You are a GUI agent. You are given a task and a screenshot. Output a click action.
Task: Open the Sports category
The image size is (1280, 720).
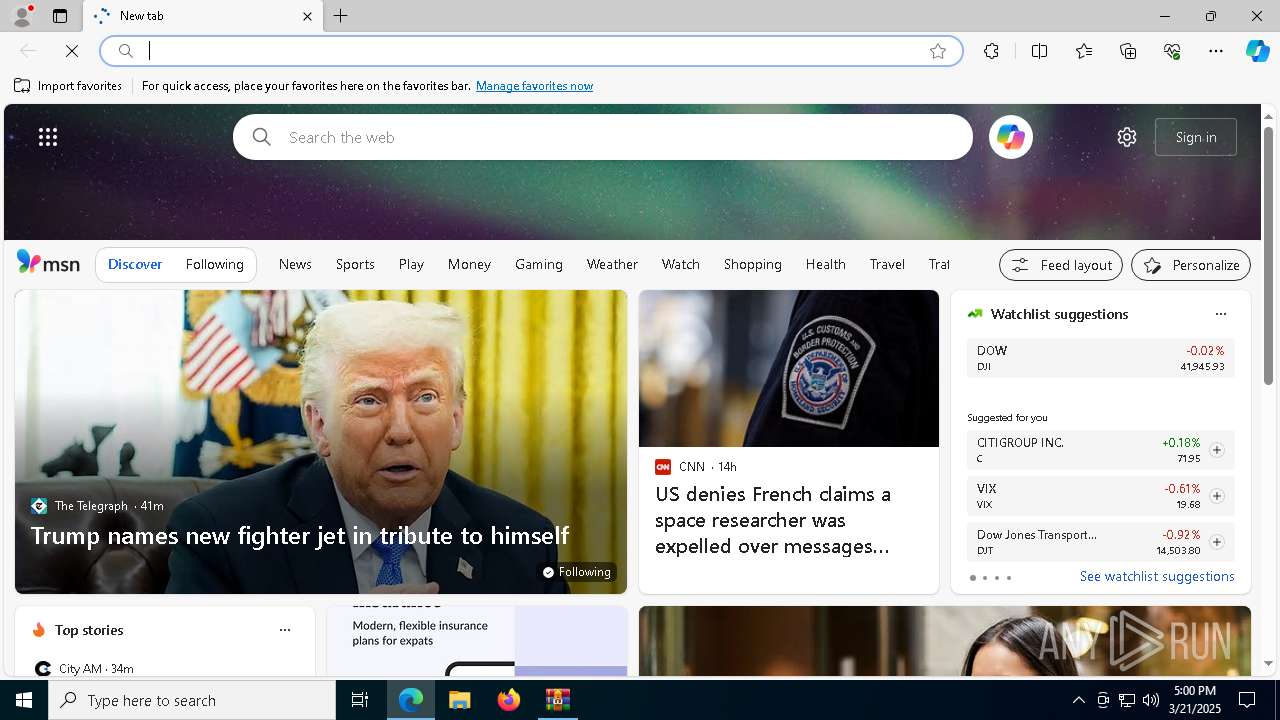355,264
